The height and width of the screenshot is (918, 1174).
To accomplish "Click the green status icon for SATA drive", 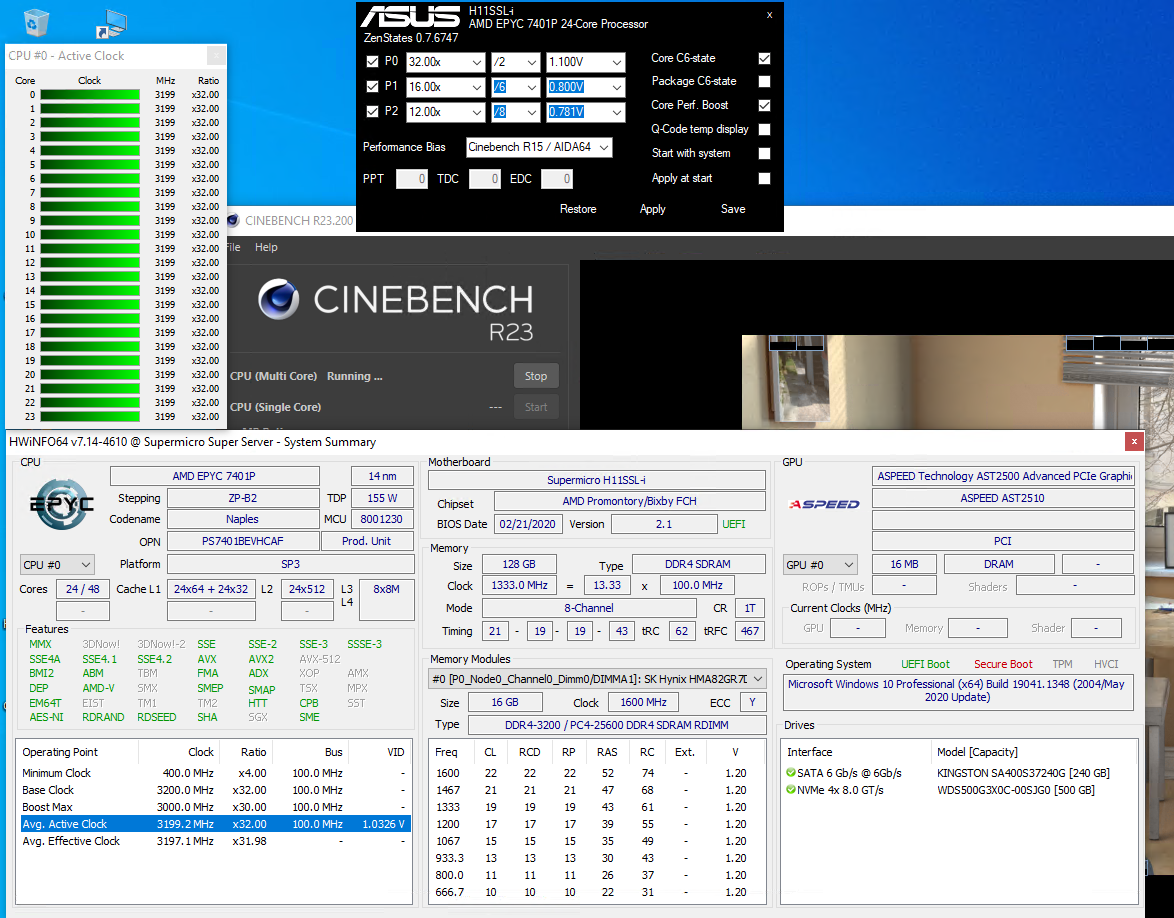I will coord(792,773).
